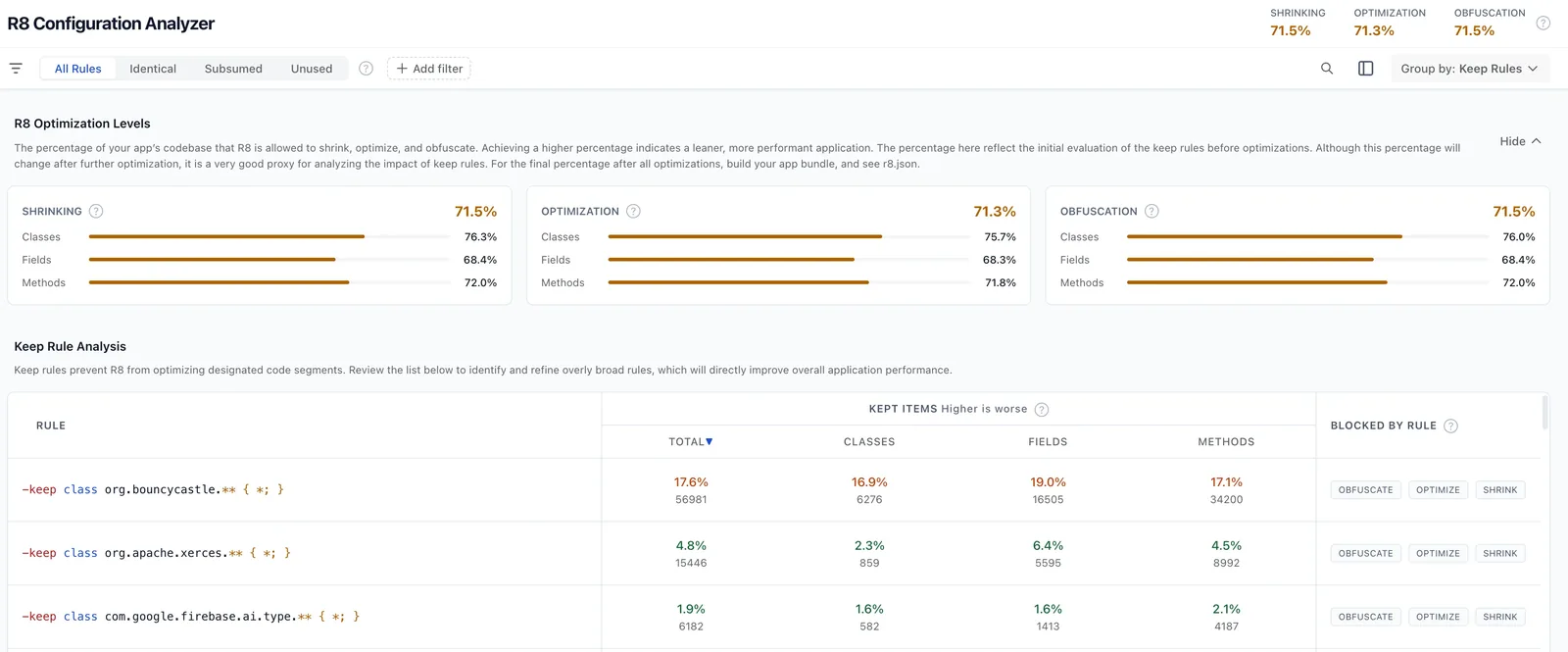Select the All Rules tab

click(x=78, y=69)
